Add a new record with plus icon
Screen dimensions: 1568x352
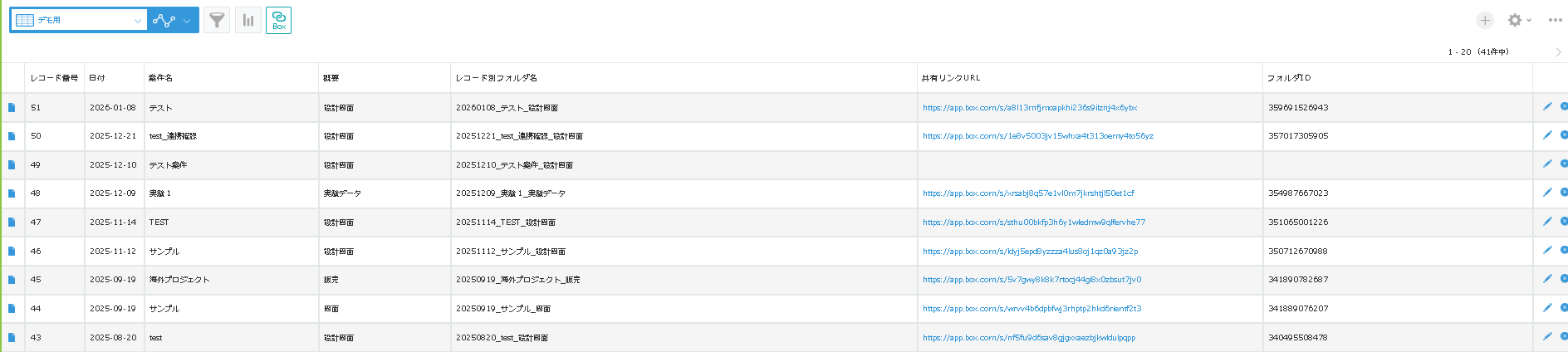pyautogui.click(x=1485, y=20)
